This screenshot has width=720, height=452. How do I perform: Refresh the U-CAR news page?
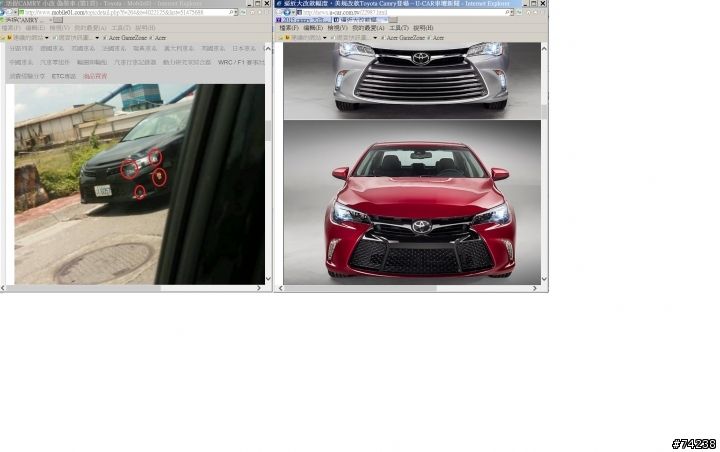(x=519, y=12)
